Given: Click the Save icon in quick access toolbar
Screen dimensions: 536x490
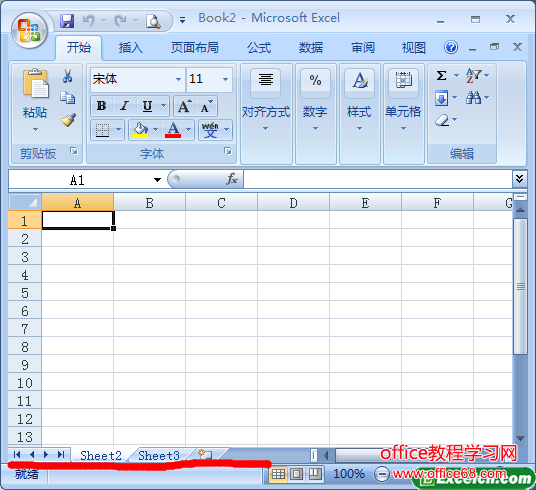Looking at the screenshot, I should [x=67, y=21].
